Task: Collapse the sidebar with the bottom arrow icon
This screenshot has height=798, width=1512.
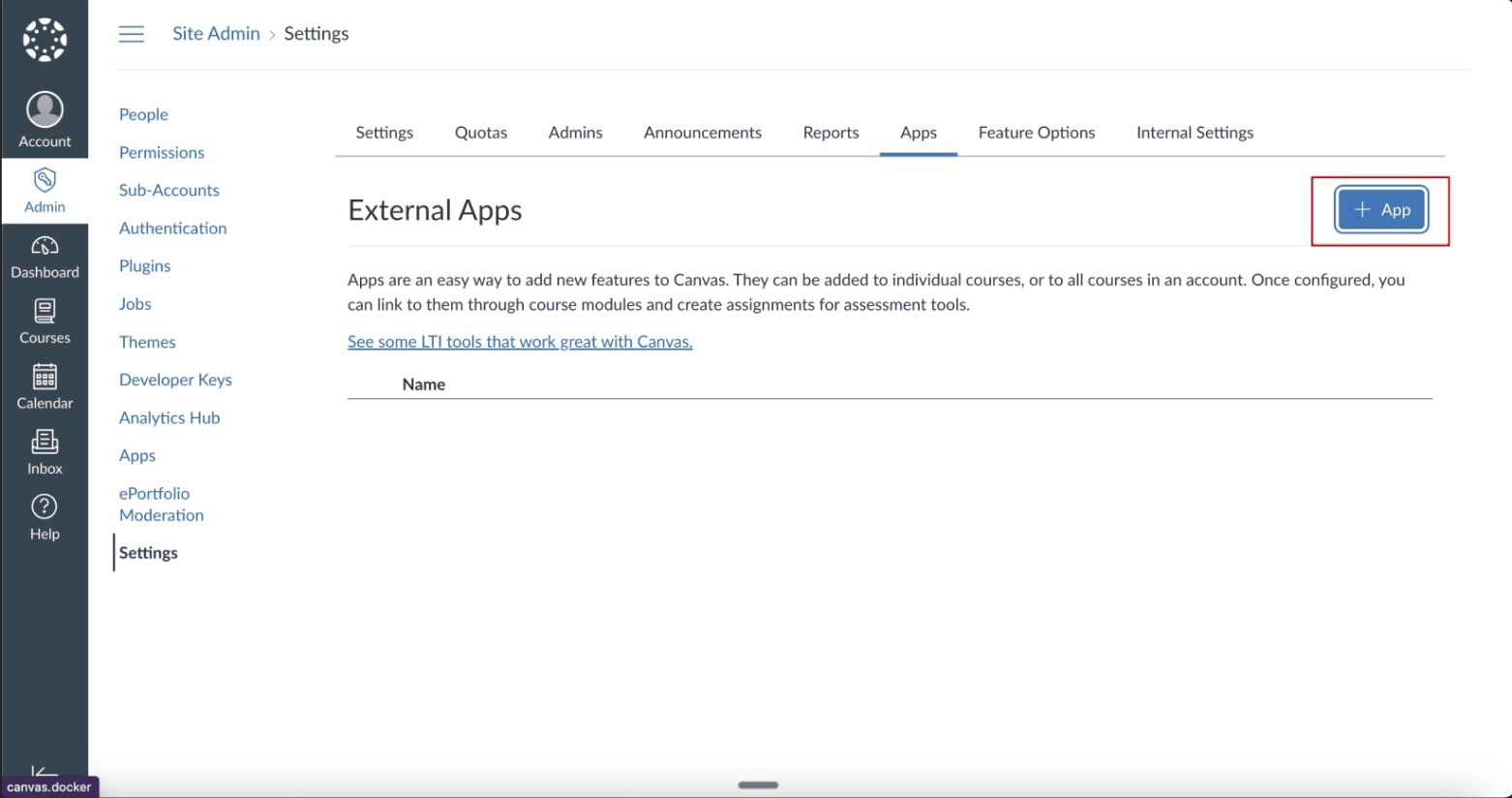Action: (39, 770)
